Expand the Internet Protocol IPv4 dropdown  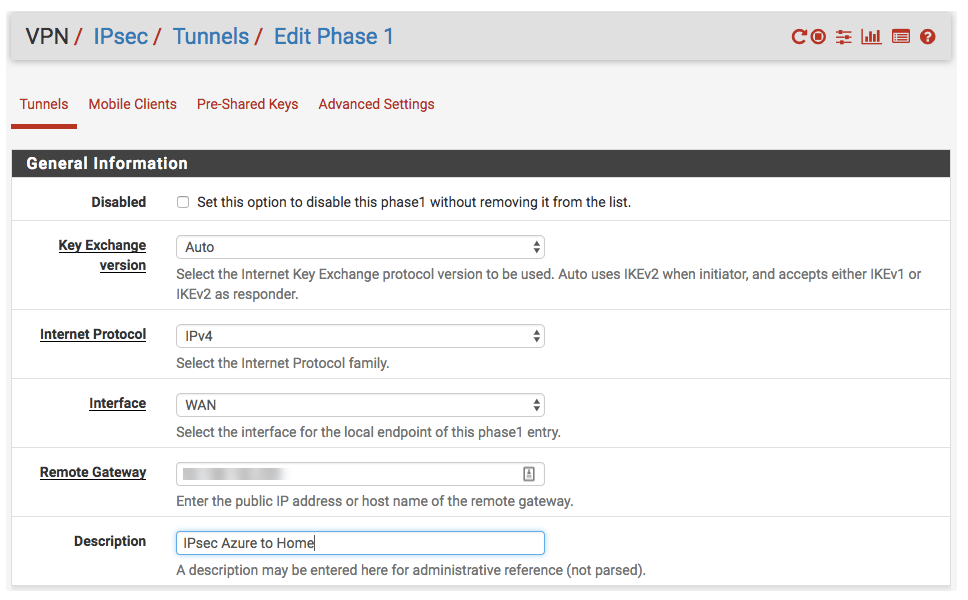click(360, 336)
